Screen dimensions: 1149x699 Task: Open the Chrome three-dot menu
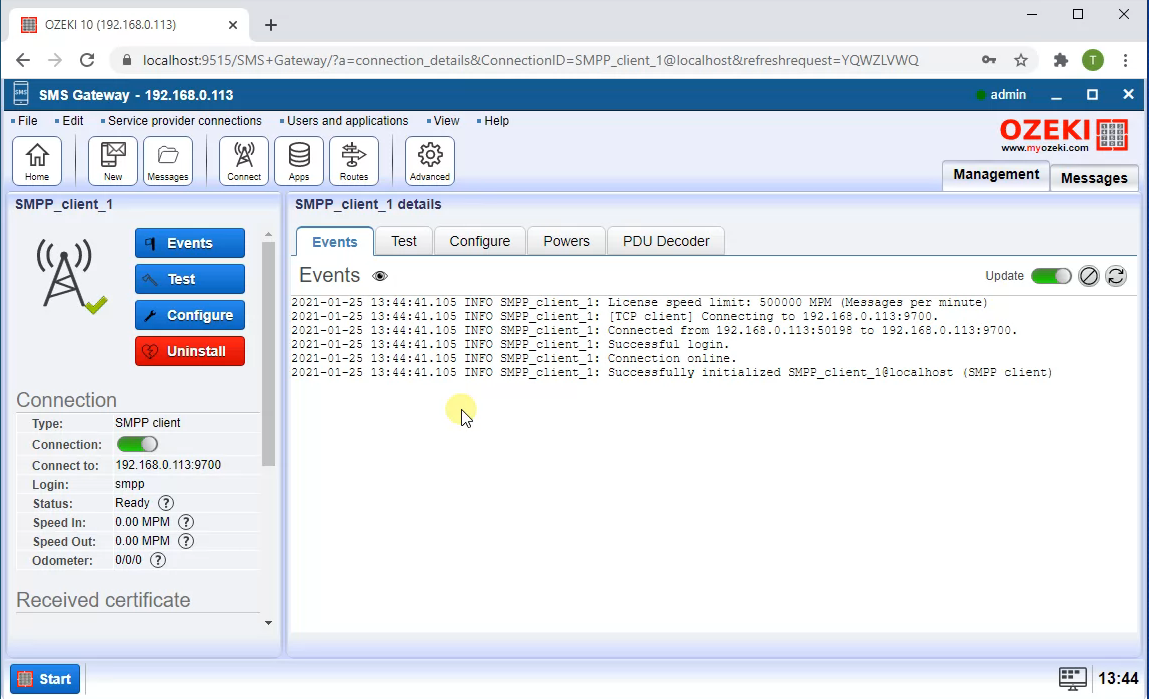coord(1126,60)
